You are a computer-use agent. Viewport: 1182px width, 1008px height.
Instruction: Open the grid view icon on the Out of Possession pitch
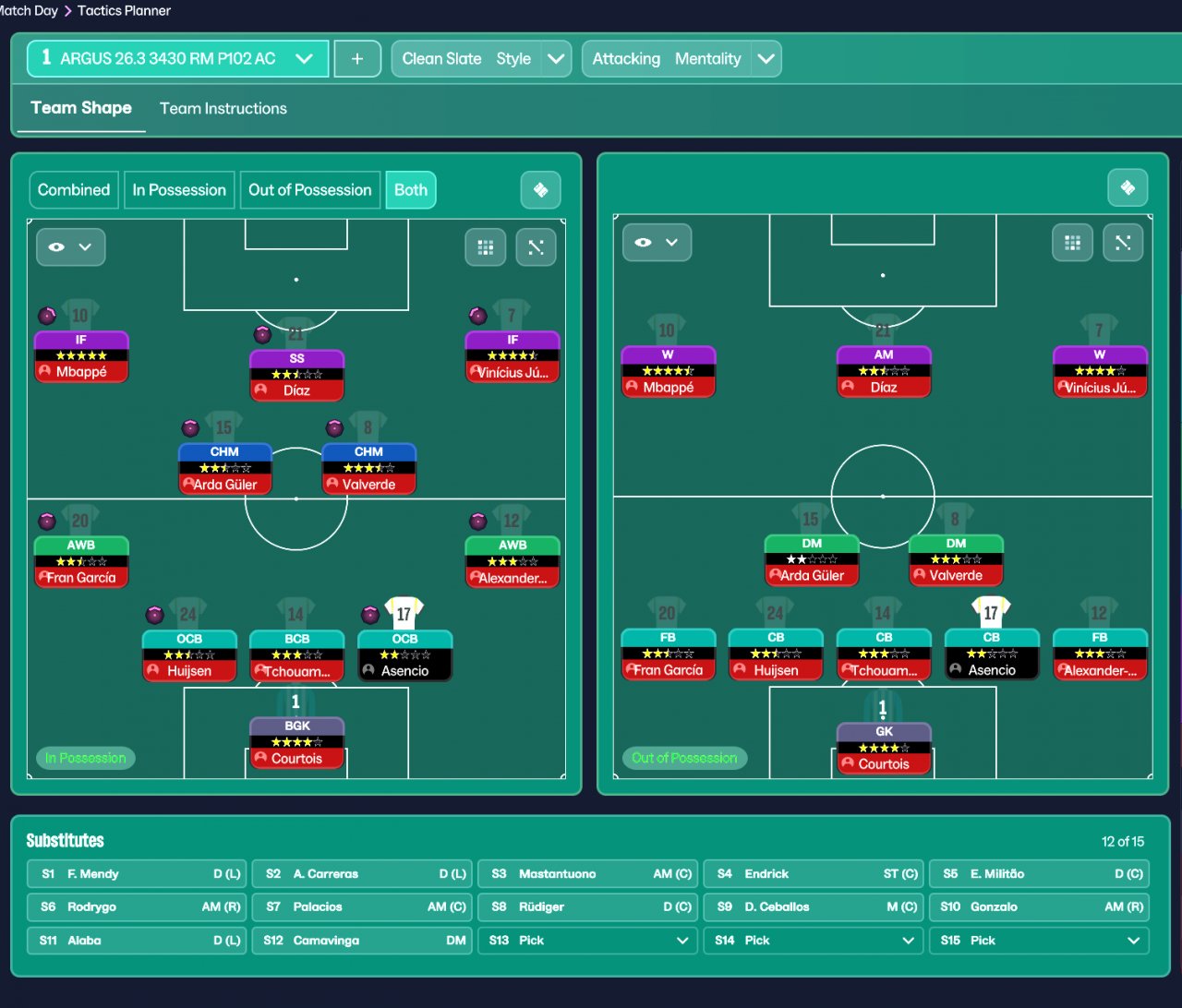click(1072, 243)
